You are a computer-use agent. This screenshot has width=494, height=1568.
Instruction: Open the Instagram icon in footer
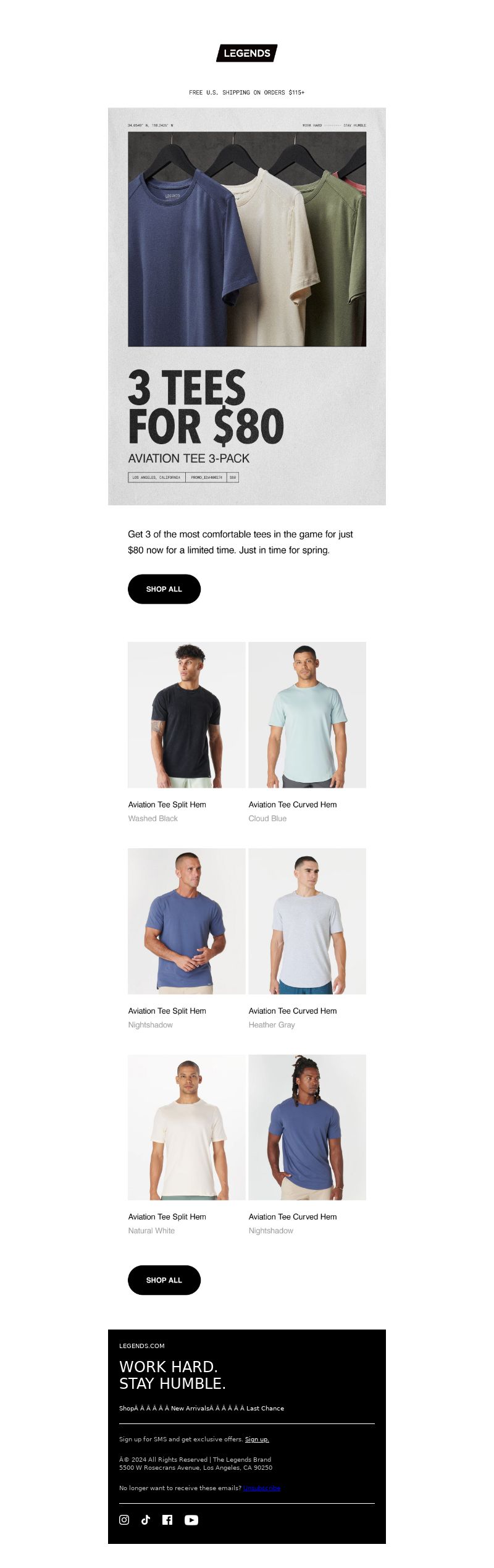click(x=124, y=1520)
